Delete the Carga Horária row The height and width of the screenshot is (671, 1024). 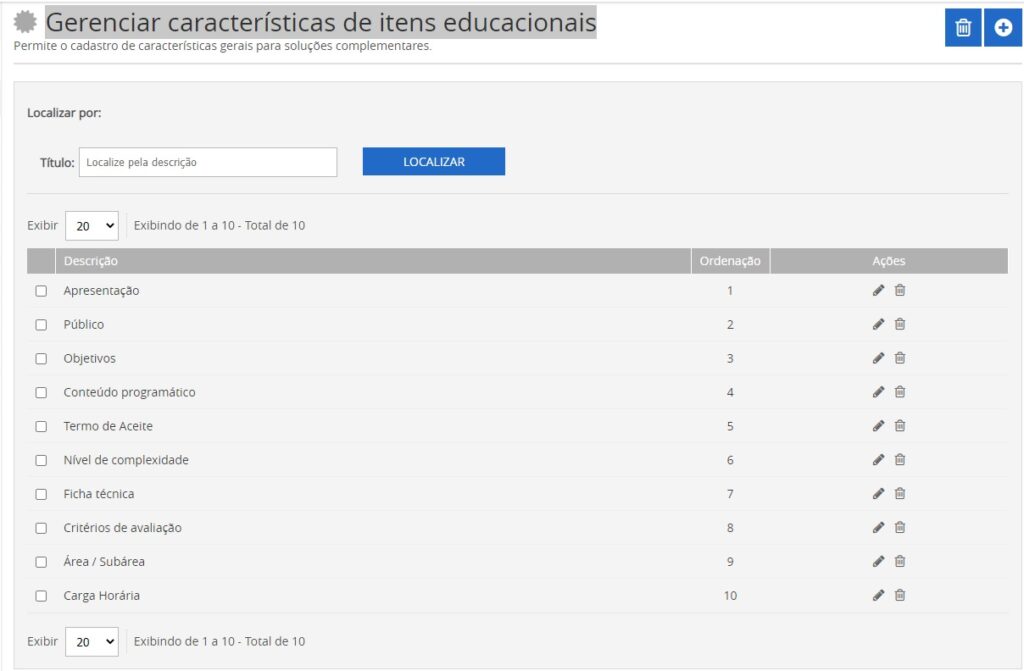point(900,596)
